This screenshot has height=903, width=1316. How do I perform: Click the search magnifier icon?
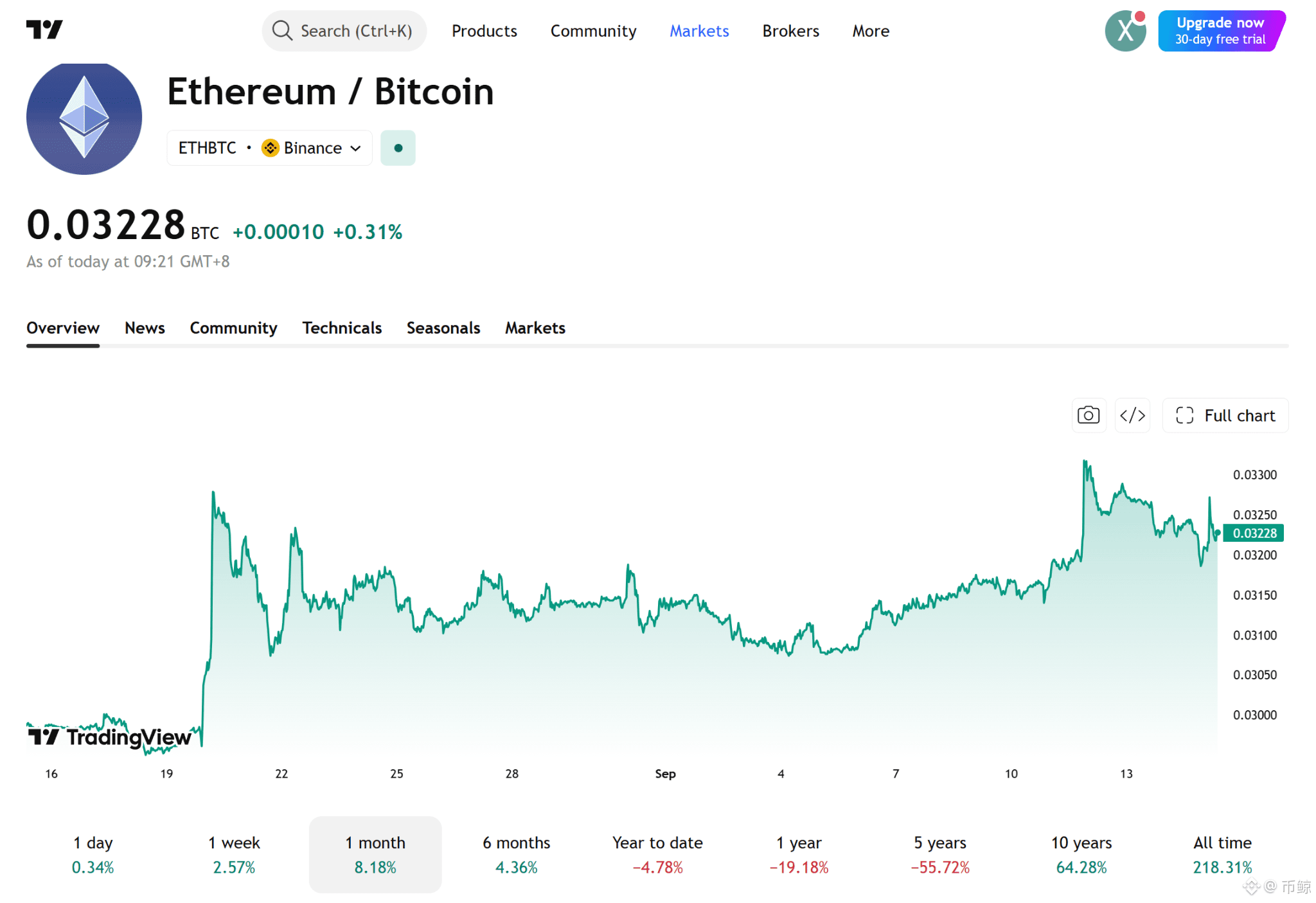(x=282, y=30)
